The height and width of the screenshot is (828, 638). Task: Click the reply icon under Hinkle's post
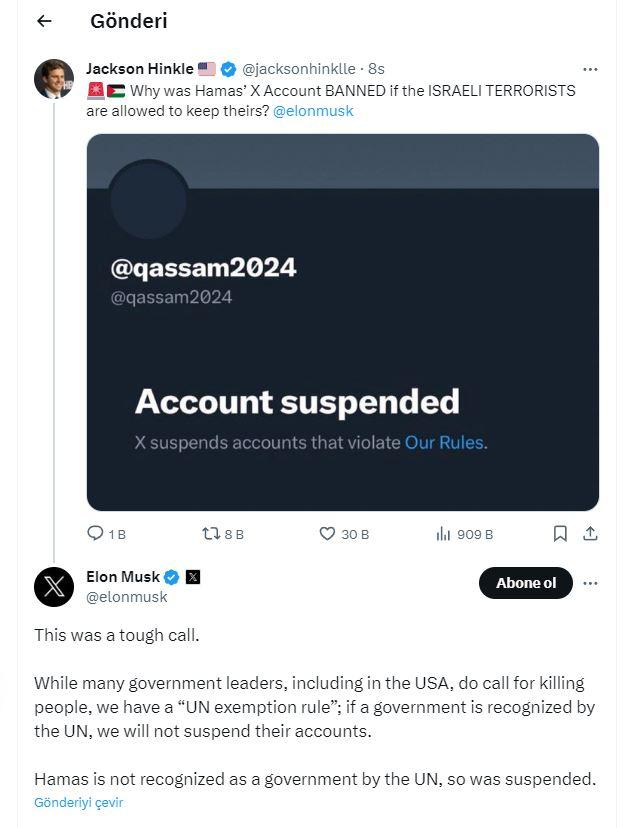(x=96, y=534)
